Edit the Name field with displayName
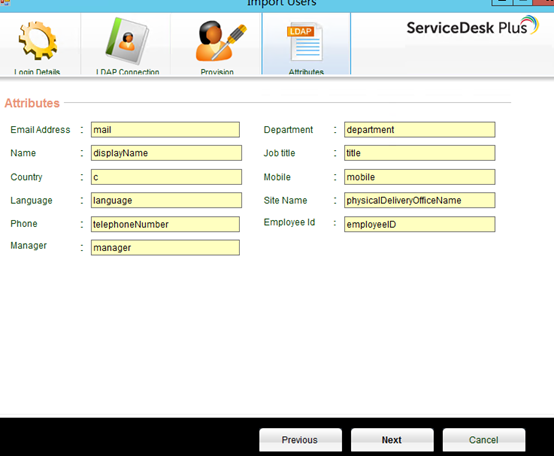Image resolution: width=554 pixels, height=456 pixels. [166, 153]
